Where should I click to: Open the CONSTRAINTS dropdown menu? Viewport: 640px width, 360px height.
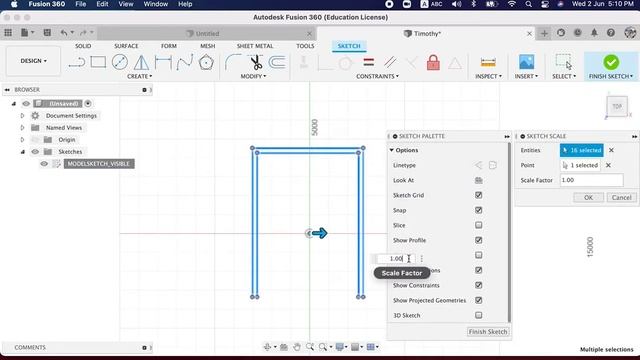377,76
